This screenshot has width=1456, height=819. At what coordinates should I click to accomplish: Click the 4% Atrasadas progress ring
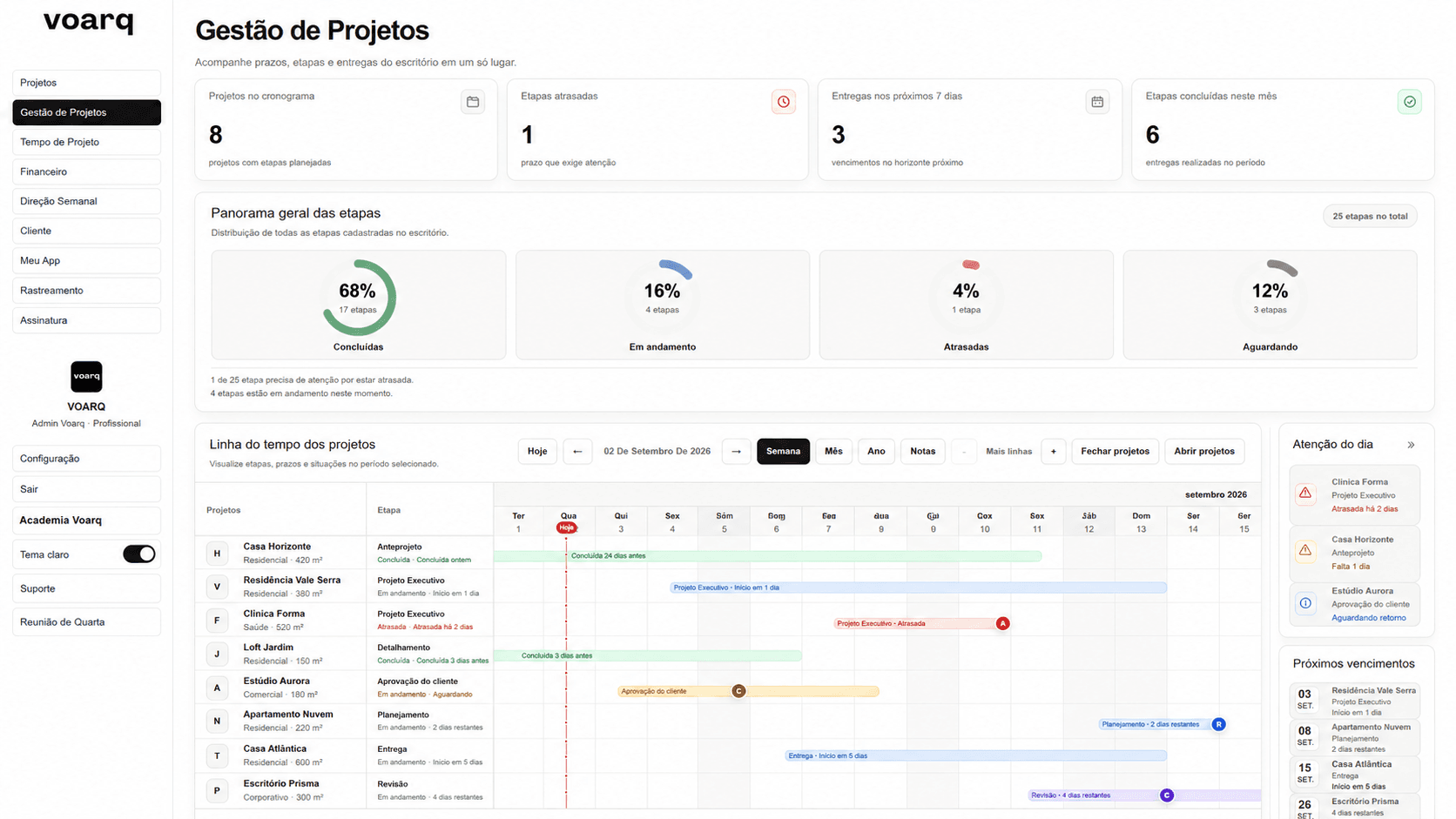966,298
